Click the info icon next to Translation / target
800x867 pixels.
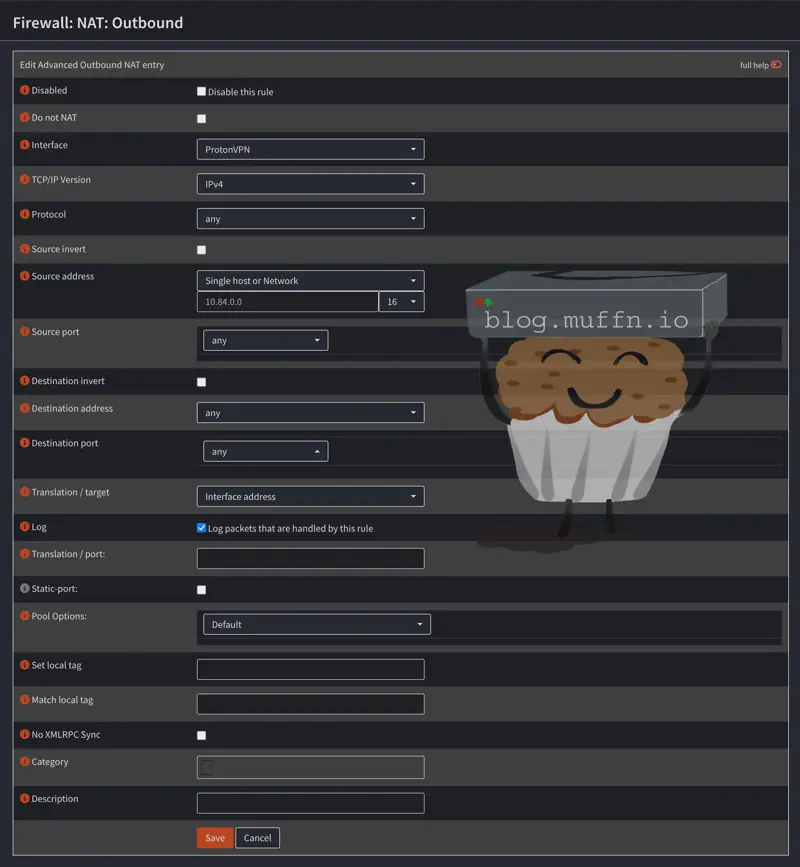[x=24, y=492]
